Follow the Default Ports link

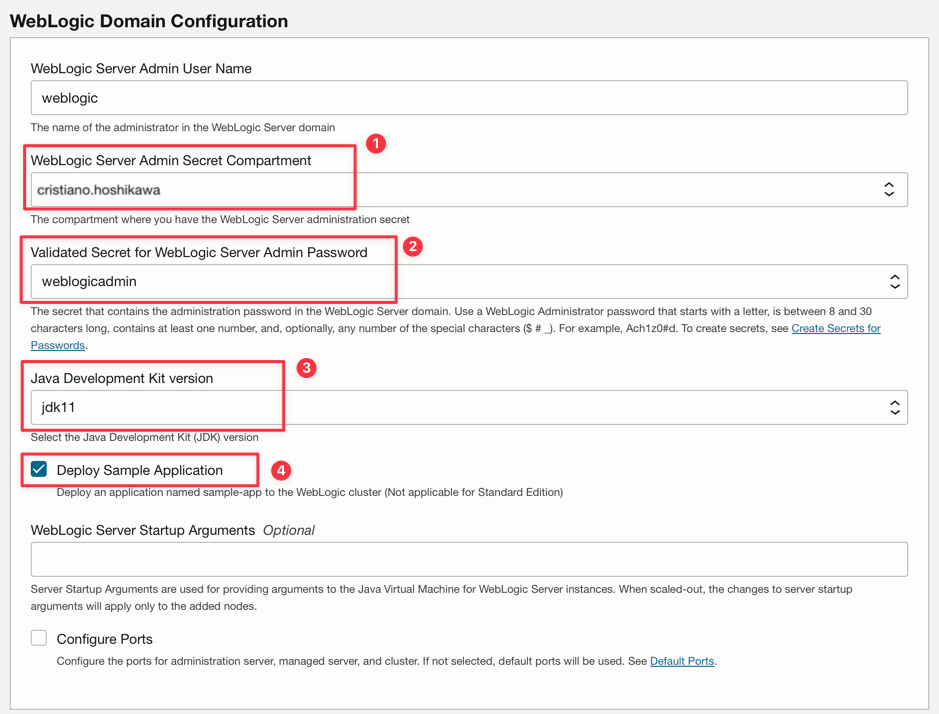[x=681, y=661]
